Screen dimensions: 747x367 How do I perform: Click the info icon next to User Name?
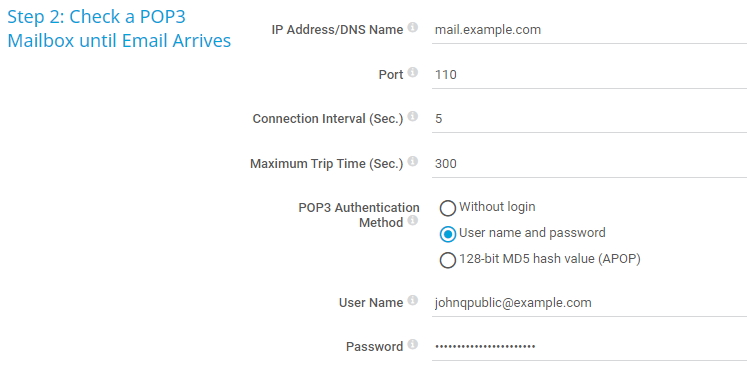click(x=413, y=300)
